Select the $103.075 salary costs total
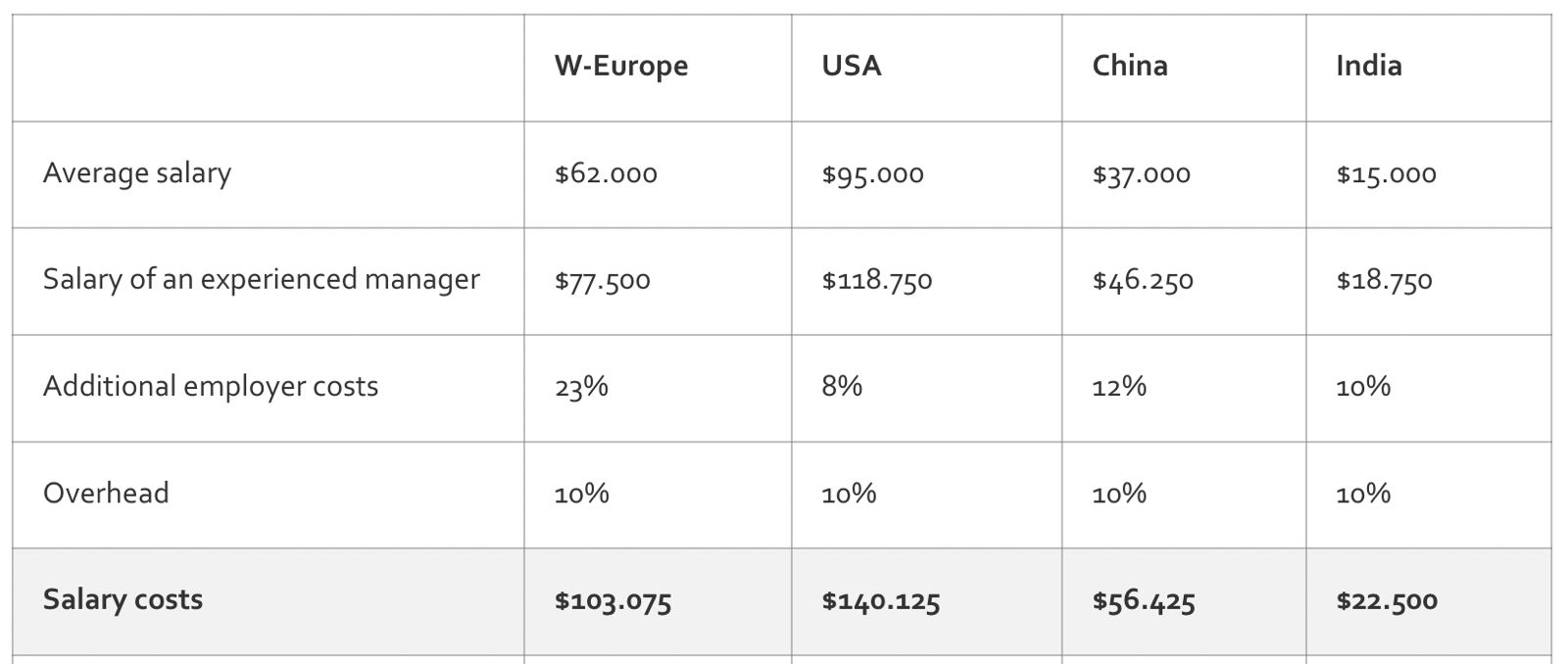 [x=612, y=600]
